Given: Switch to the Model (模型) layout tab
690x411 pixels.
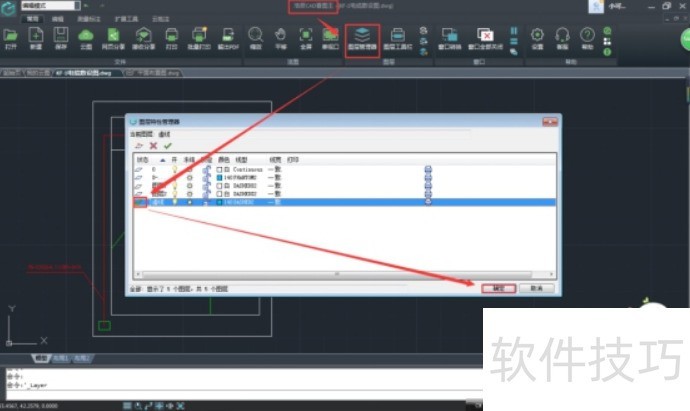Looking at the screenshot, I should 41,357.
